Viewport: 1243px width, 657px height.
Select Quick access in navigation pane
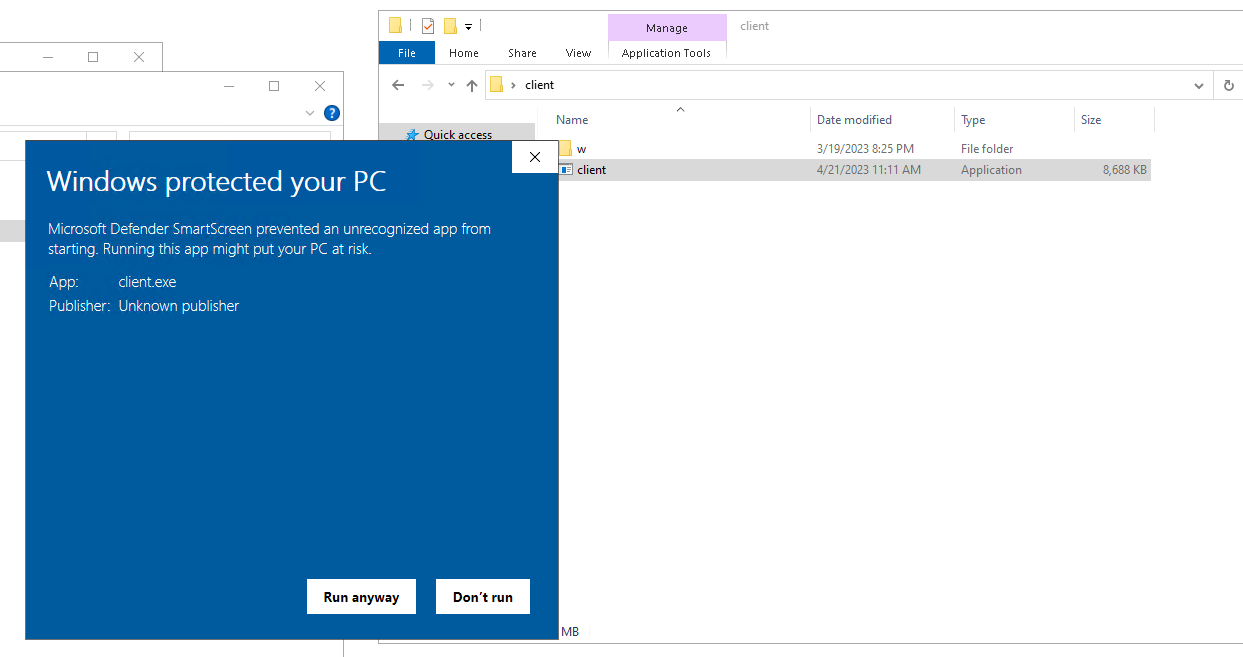(x=458, y=135)
